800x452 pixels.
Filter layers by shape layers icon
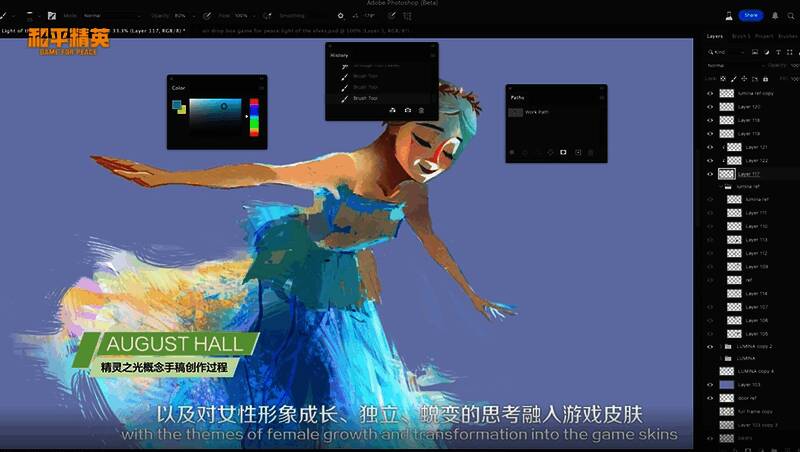tap(789, 52)
